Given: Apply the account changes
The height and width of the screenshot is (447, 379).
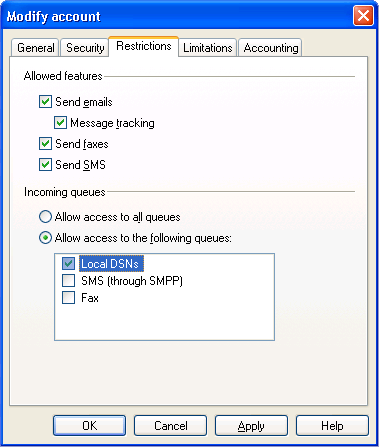Looking at the screenshot, I should (x=251, y=426).
